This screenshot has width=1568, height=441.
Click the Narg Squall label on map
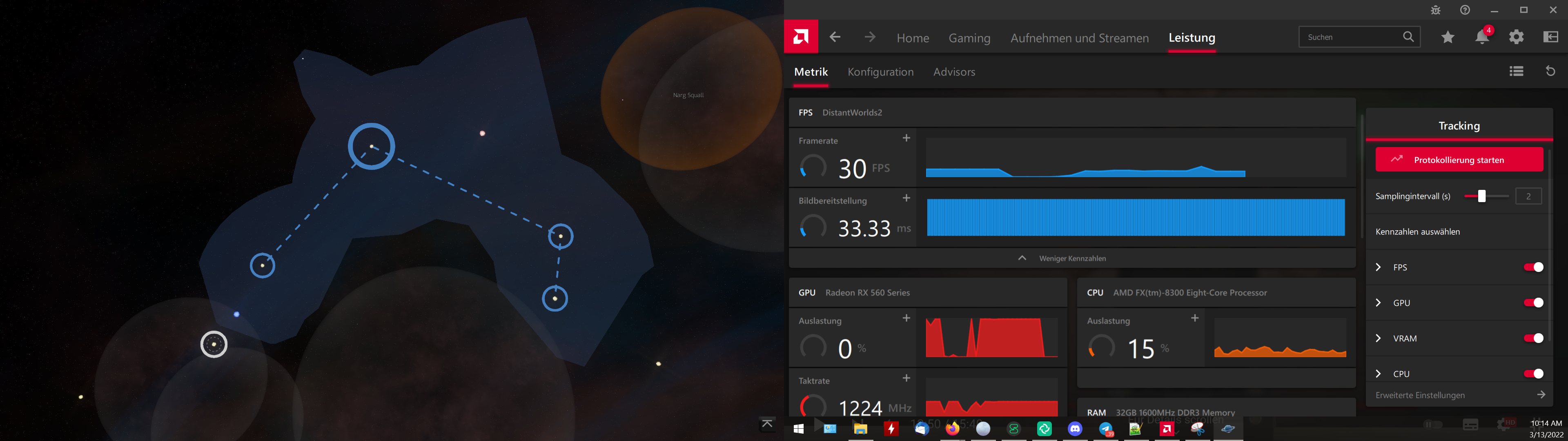click(688, 95)
